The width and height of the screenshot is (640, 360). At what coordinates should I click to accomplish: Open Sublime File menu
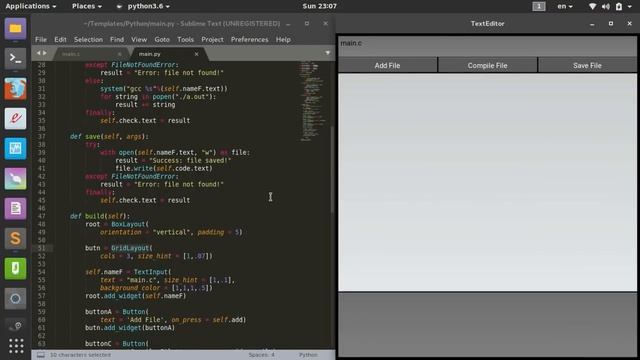click(x=41, y=40)
